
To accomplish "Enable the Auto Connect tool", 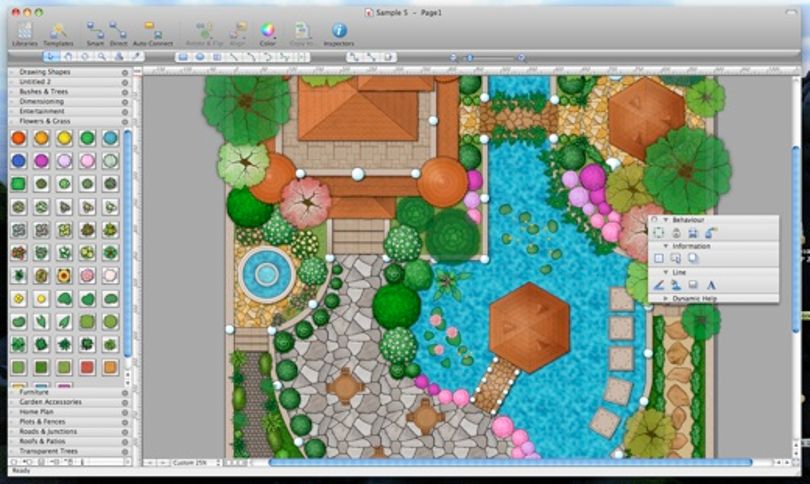I will tap(153, 35).
